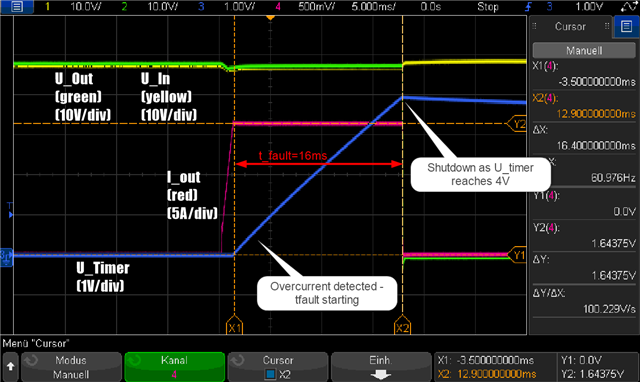The width and height of the screenshot is (640, 382).
Task: Open the Kanal 4 source softkey
Action: click(x=175, y=367)
